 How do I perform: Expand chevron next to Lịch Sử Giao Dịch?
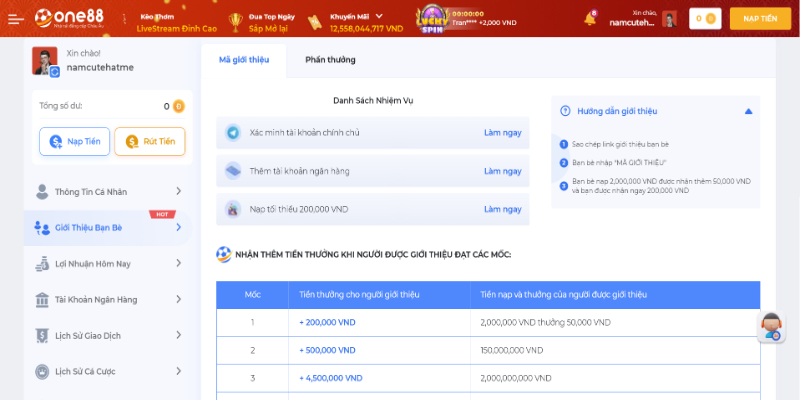pyautogui.click(x=179, y=335)
